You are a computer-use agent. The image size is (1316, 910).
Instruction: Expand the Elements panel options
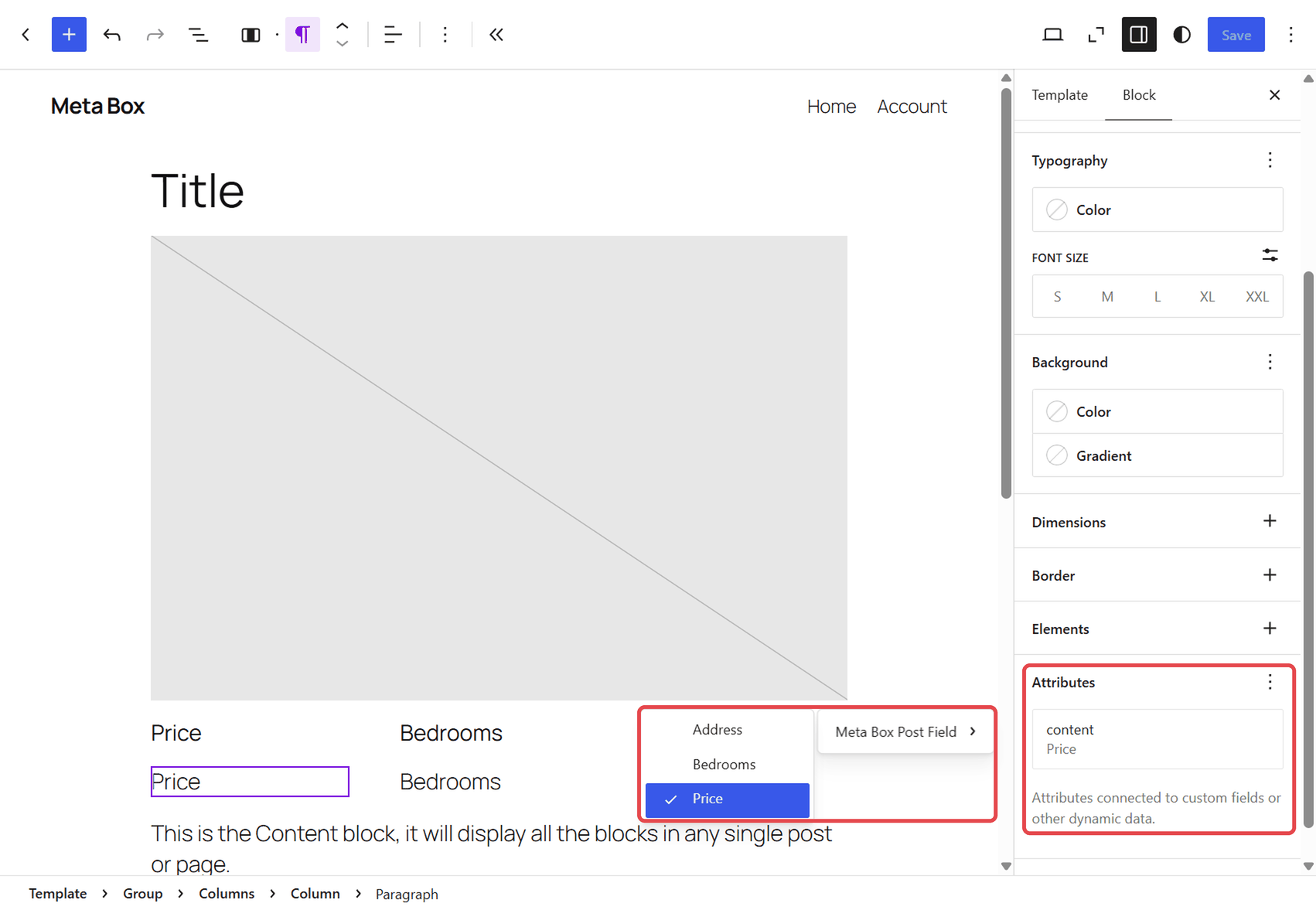(1270, 629)
